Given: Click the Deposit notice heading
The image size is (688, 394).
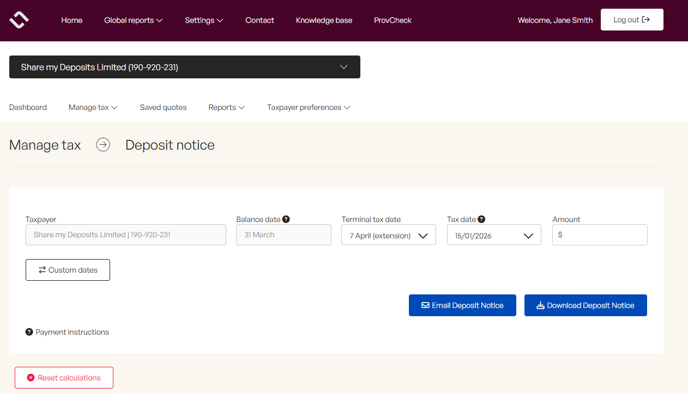Looking at the screenshot, I should click(170, 145).
